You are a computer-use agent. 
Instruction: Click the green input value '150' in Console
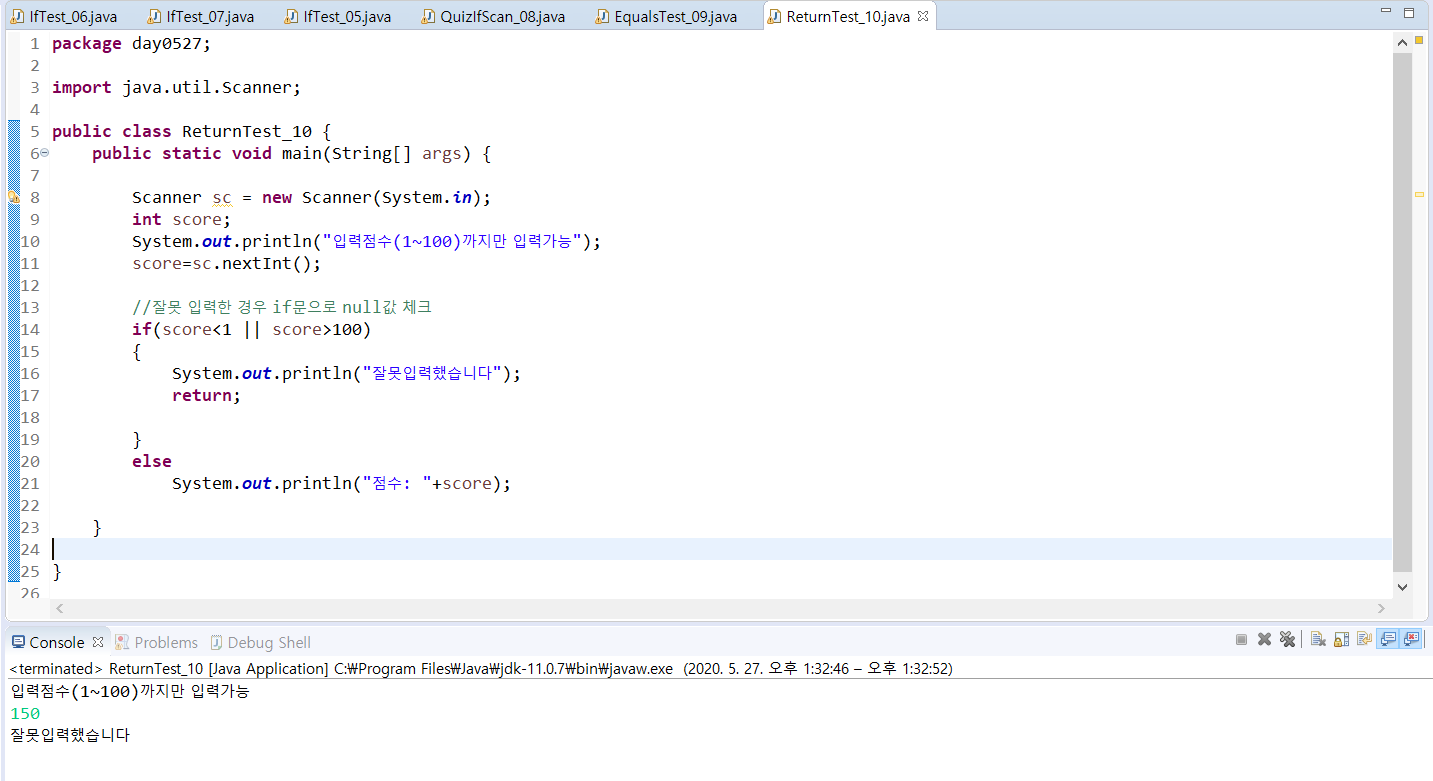tap(25, 714)
